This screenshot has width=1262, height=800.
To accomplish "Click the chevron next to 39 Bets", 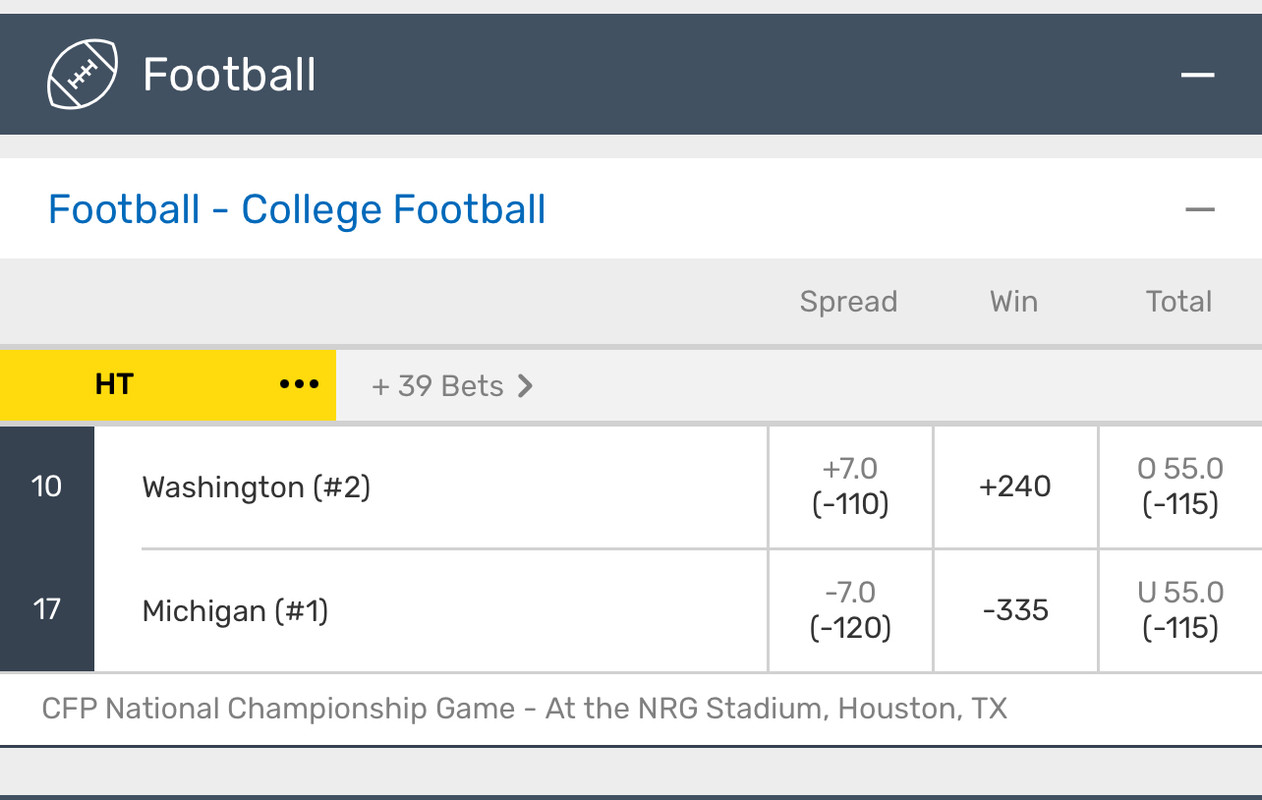I will tap(525, 386).
